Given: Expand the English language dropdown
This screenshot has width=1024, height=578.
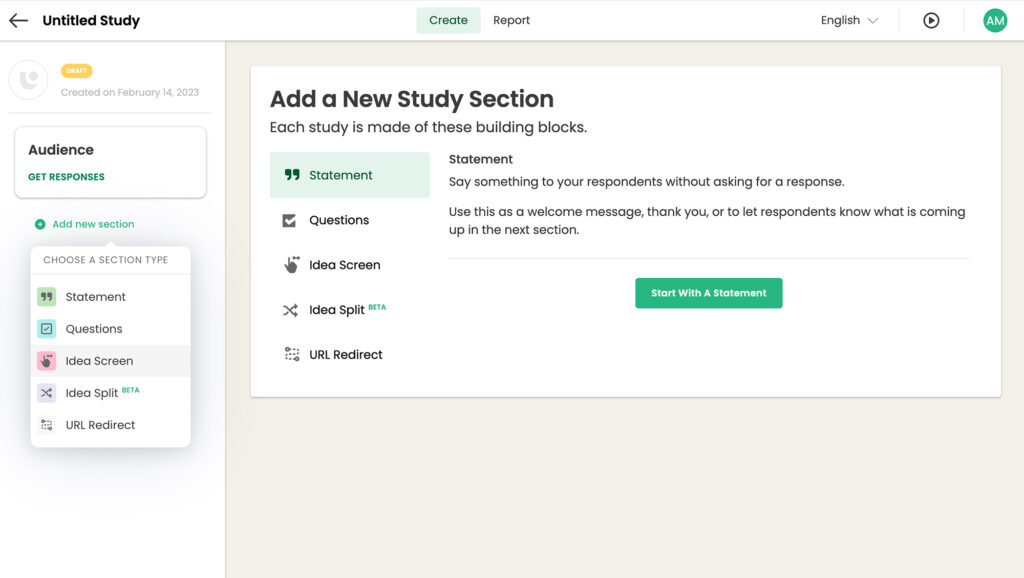Looking at the screenshot, I should point(849,20).
